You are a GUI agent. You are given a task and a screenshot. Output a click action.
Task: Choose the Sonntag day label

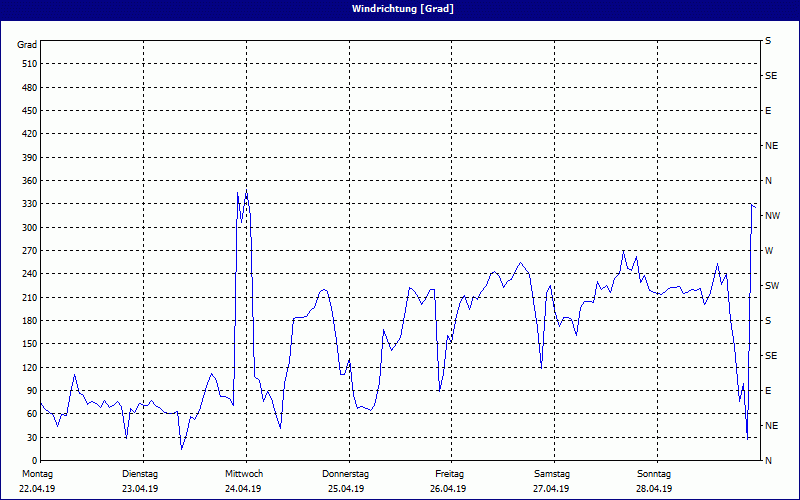pyautogui.click(x=654, y=473)
